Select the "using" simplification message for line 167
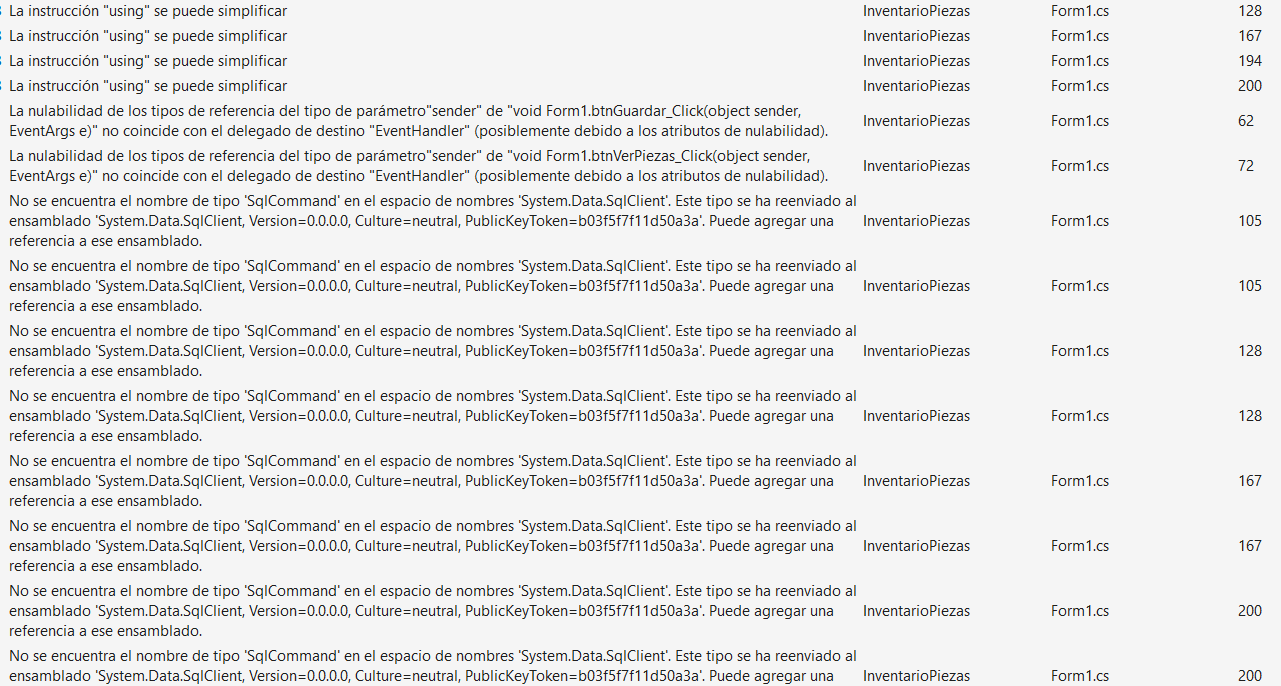 coord(148,36)
